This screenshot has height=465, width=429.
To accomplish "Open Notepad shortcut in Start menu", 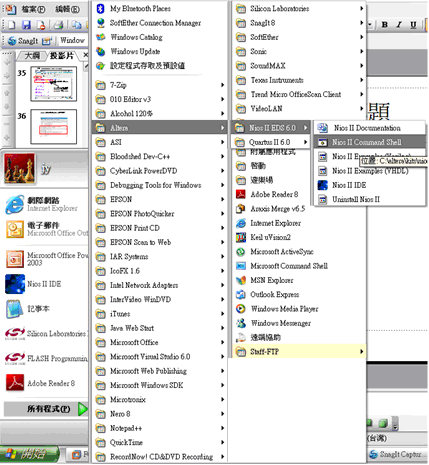I will (46, 309).
